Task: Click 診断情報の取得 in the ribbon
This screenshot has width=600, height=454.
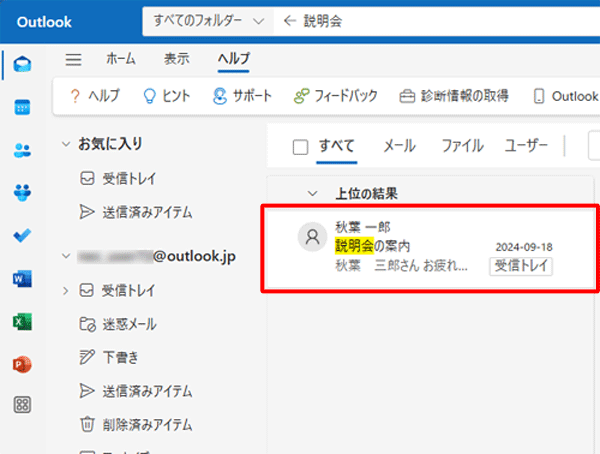Action: coord(454,96)
